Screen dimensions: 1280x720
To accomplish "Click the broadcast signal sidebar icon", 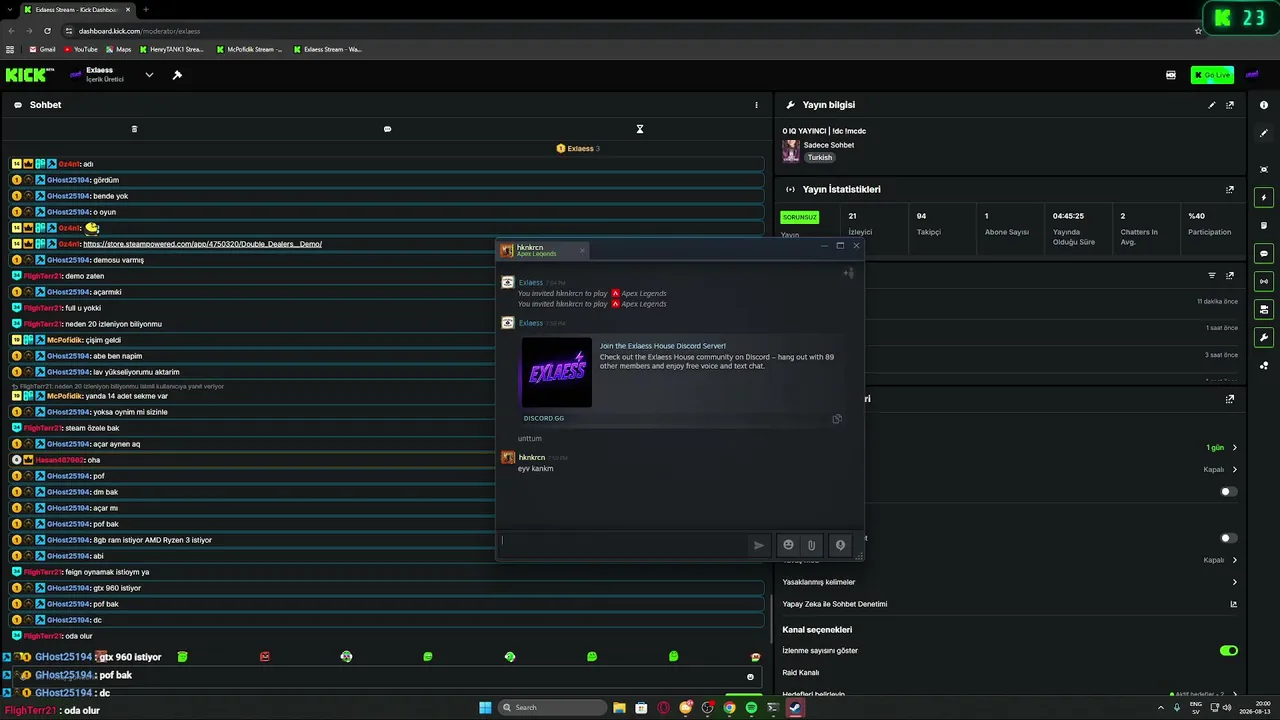I will coord(1264,281).
